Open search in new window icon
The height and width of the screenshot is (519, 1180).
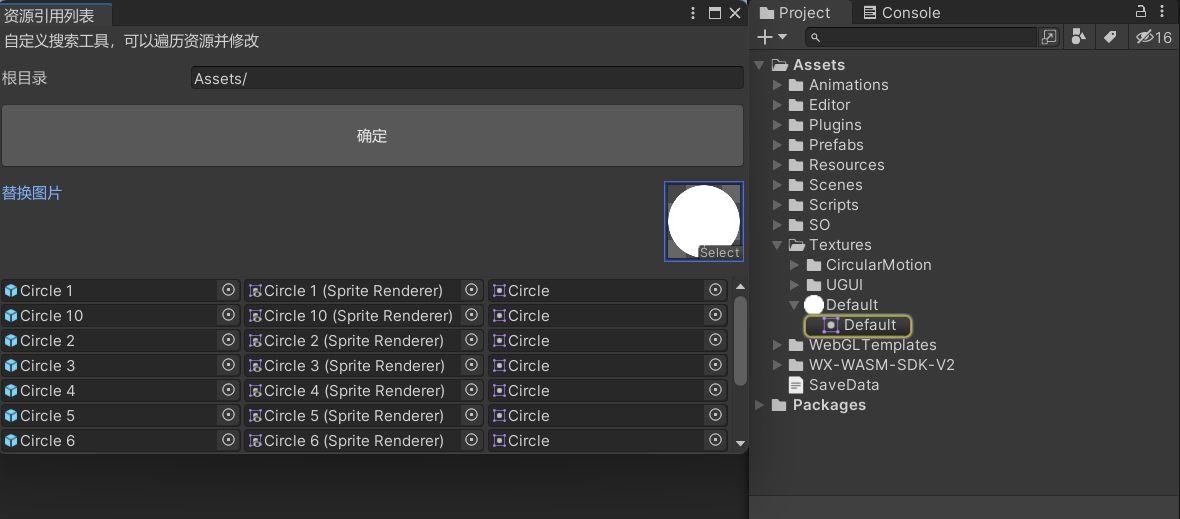point(1048,37)
